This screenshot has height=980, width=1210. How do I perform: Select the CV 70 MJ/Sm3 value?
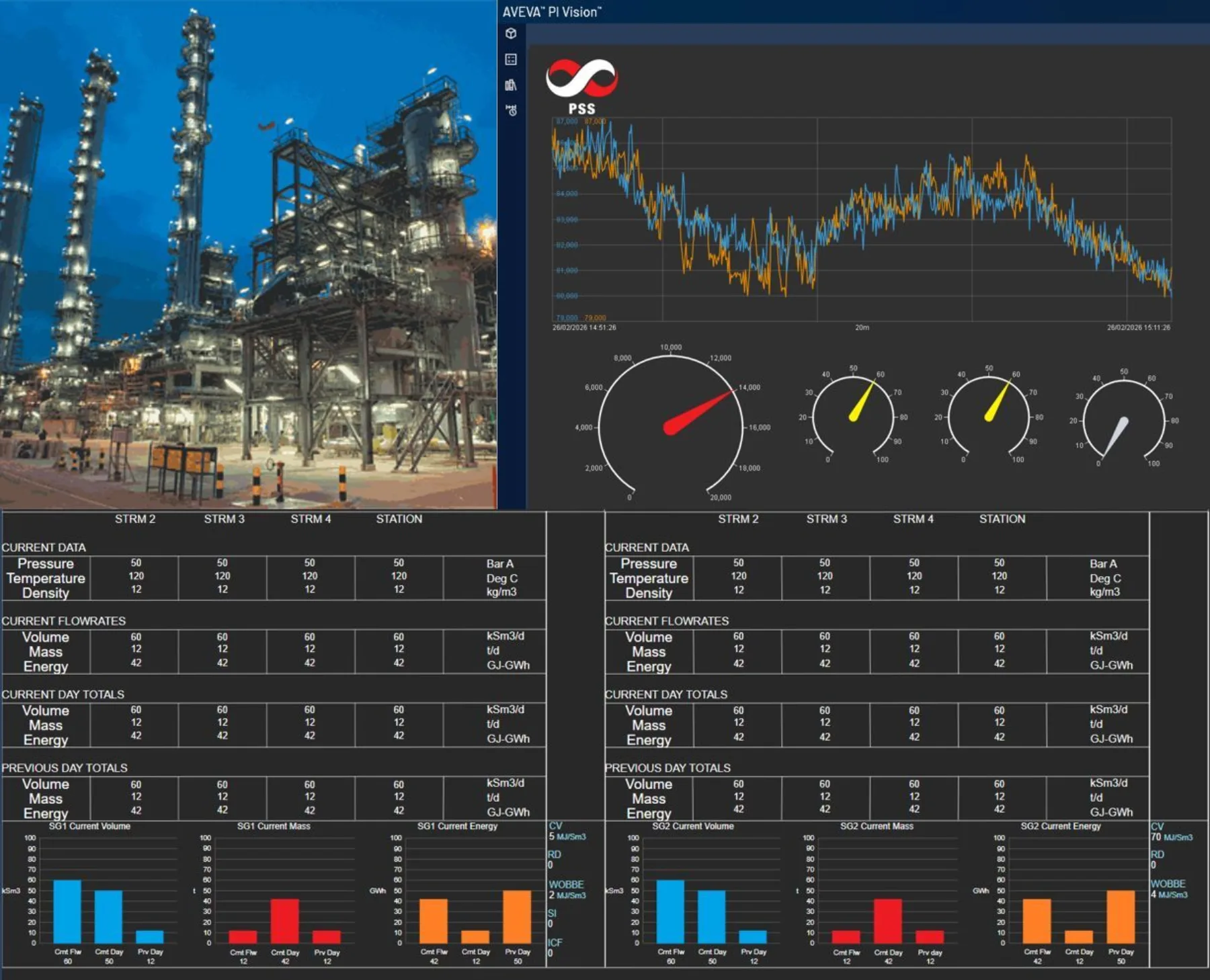pos(1172,837)
